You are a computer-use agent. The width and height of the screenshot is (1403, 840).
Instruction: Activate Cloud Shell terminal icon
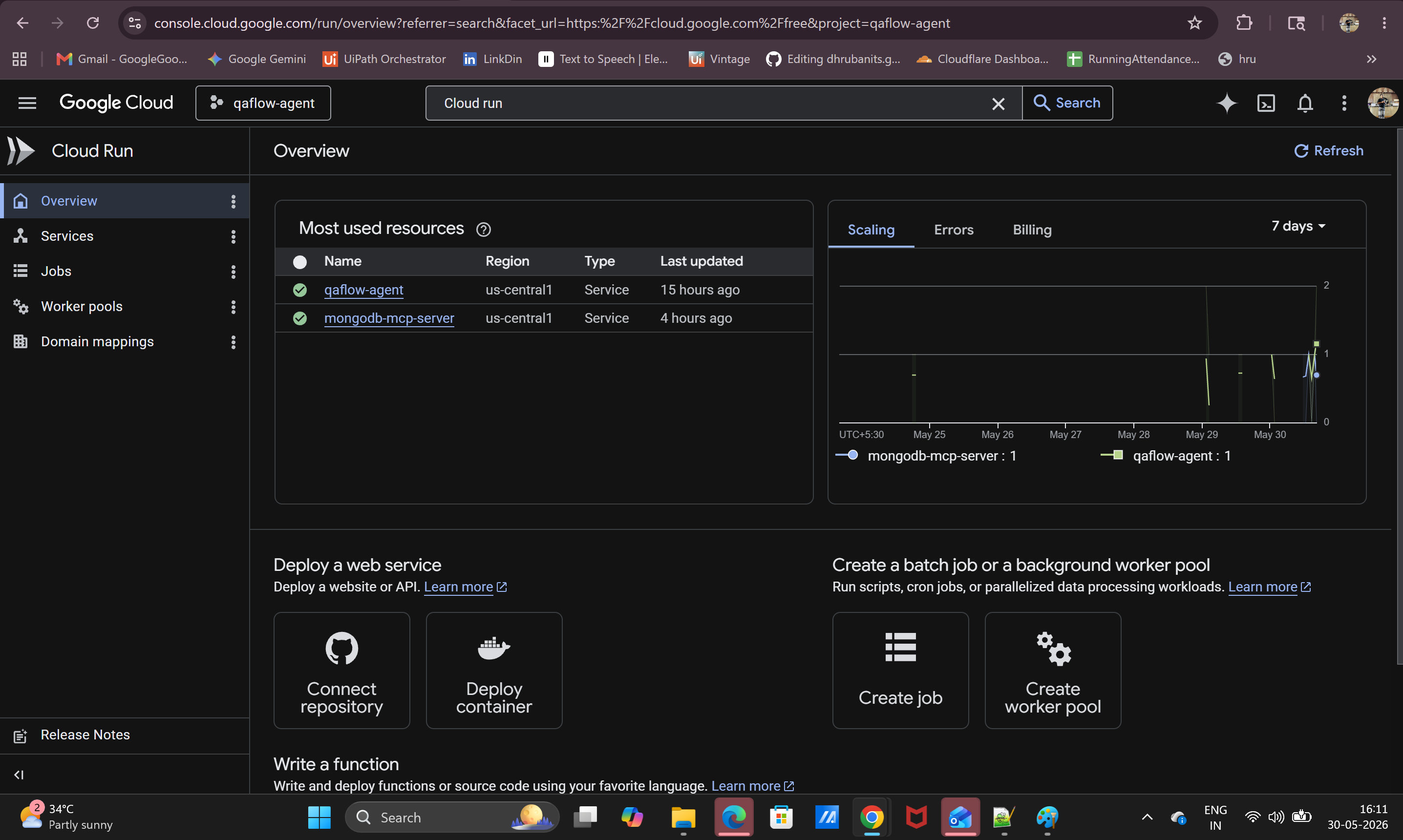[1266, 103]
